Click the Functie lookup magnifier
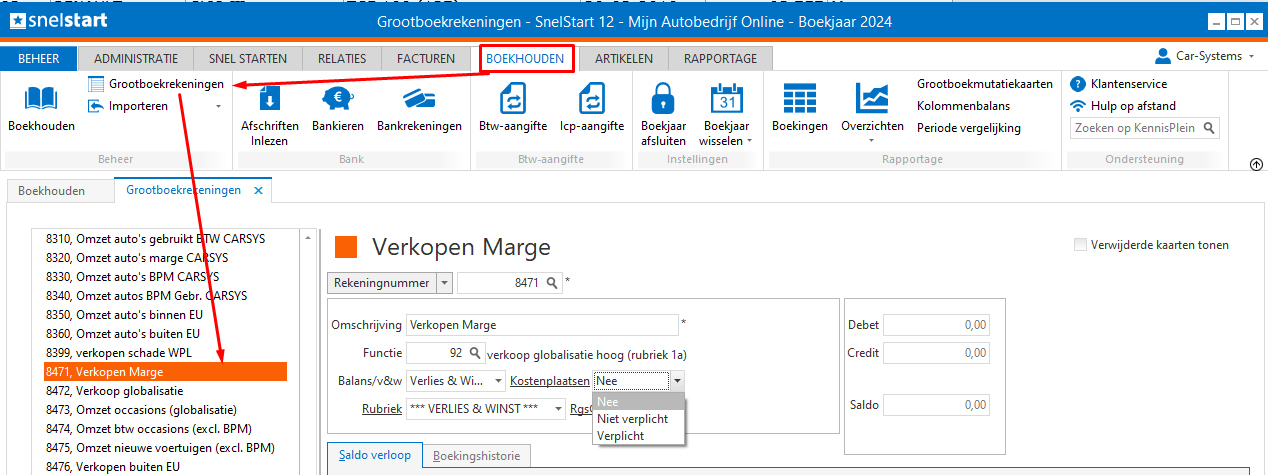This screenshot has height=475, width=1268. point(475,353)
